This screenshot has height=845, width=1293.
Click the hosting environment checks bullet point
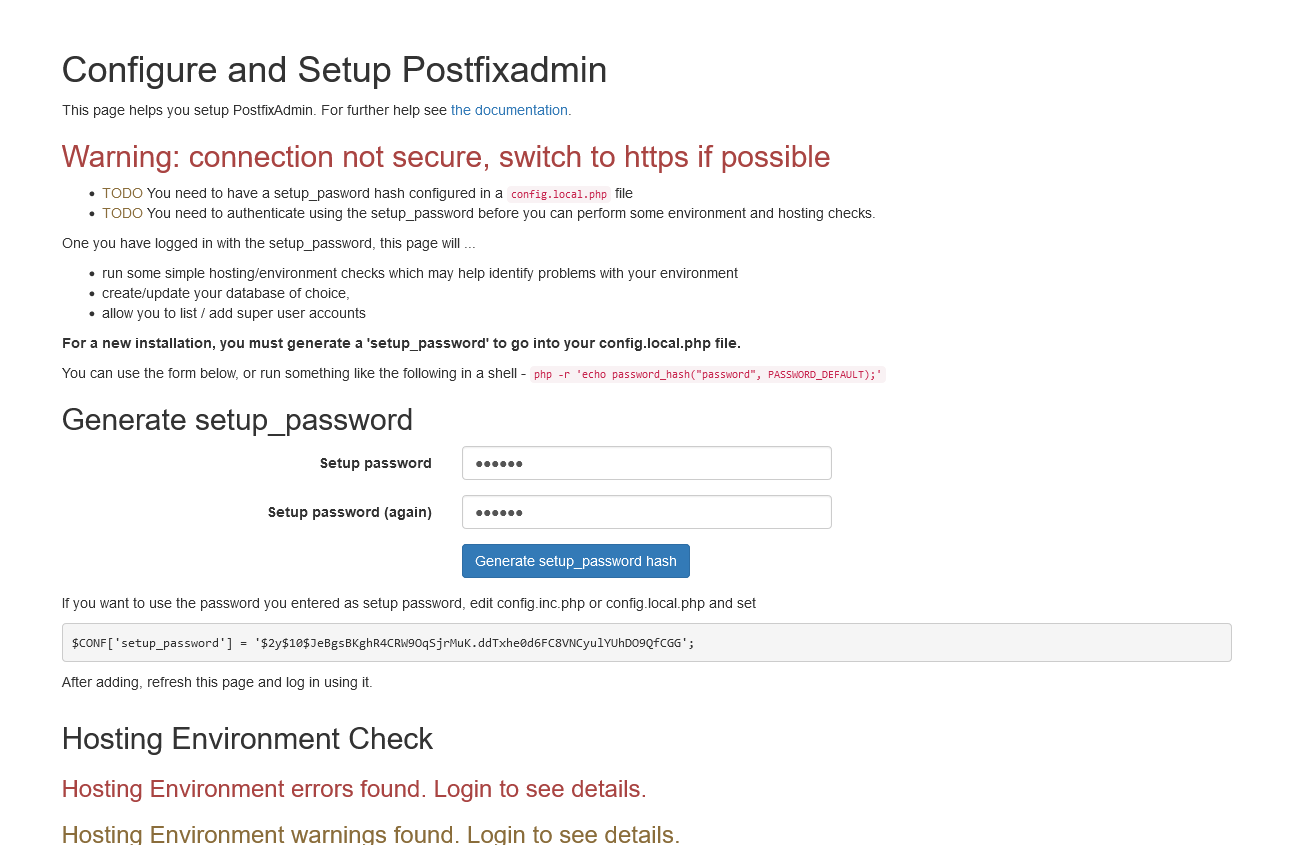[x=420, y=273]
